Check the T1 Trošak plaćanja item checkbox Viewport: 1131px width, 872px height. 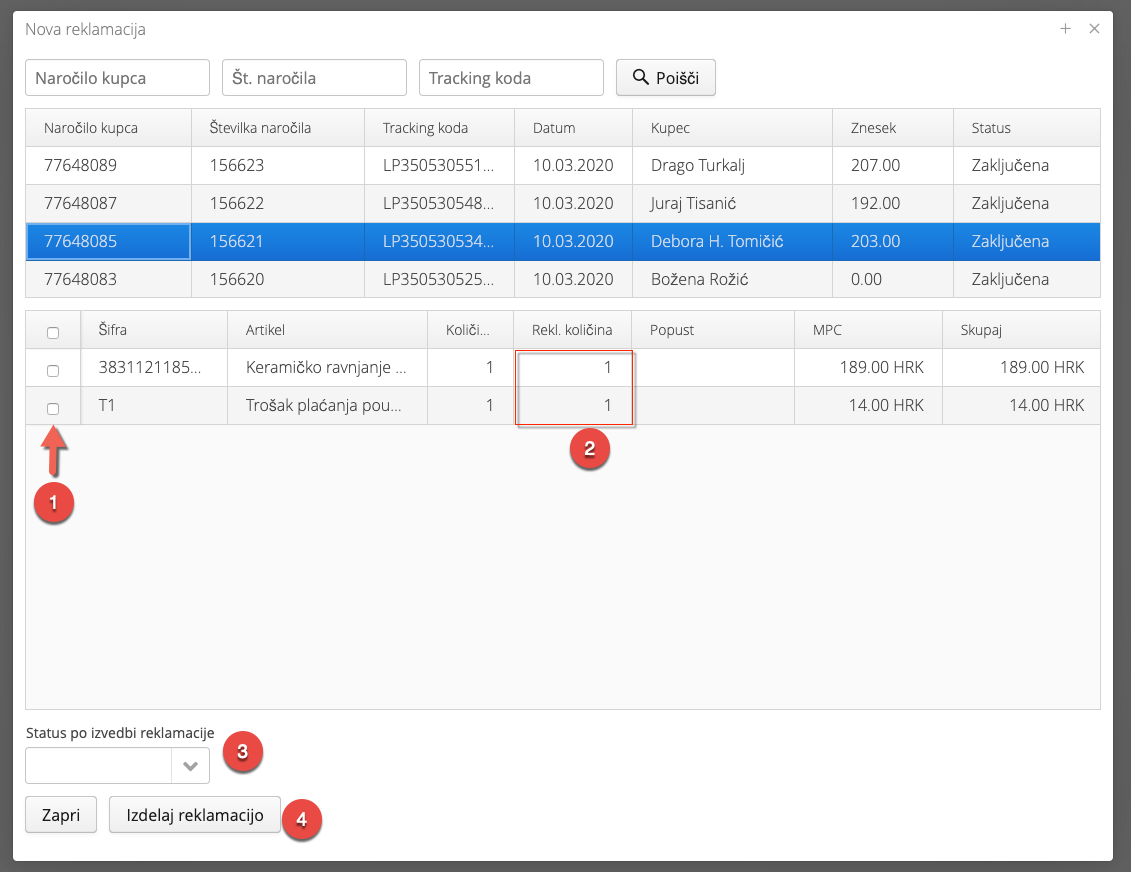(x=53, y=409)
